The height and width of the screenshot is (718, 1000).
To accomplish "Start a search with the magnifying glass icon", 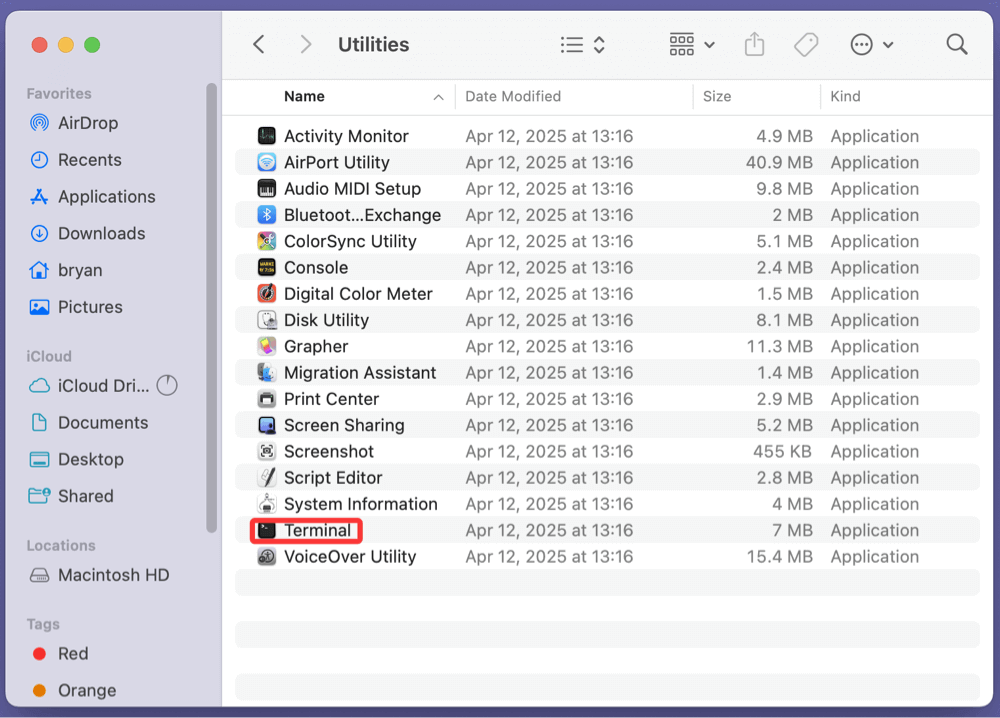I will [956, 44].
